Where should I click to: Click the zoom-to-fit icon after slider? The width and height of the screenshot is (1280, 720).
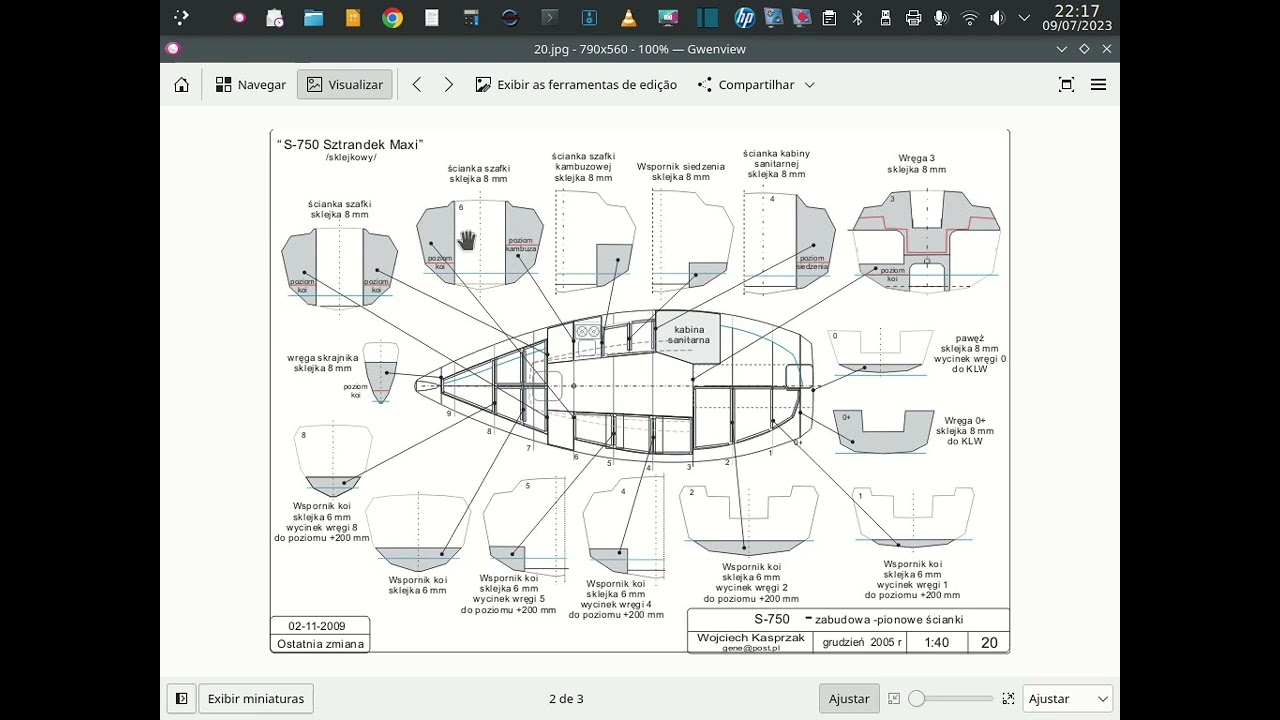pos(1008,699)
